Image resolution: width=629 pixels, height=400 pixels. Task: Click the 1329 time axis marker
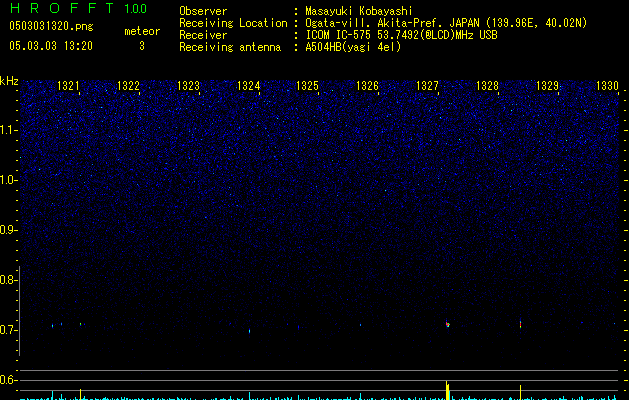click(548, 86)
